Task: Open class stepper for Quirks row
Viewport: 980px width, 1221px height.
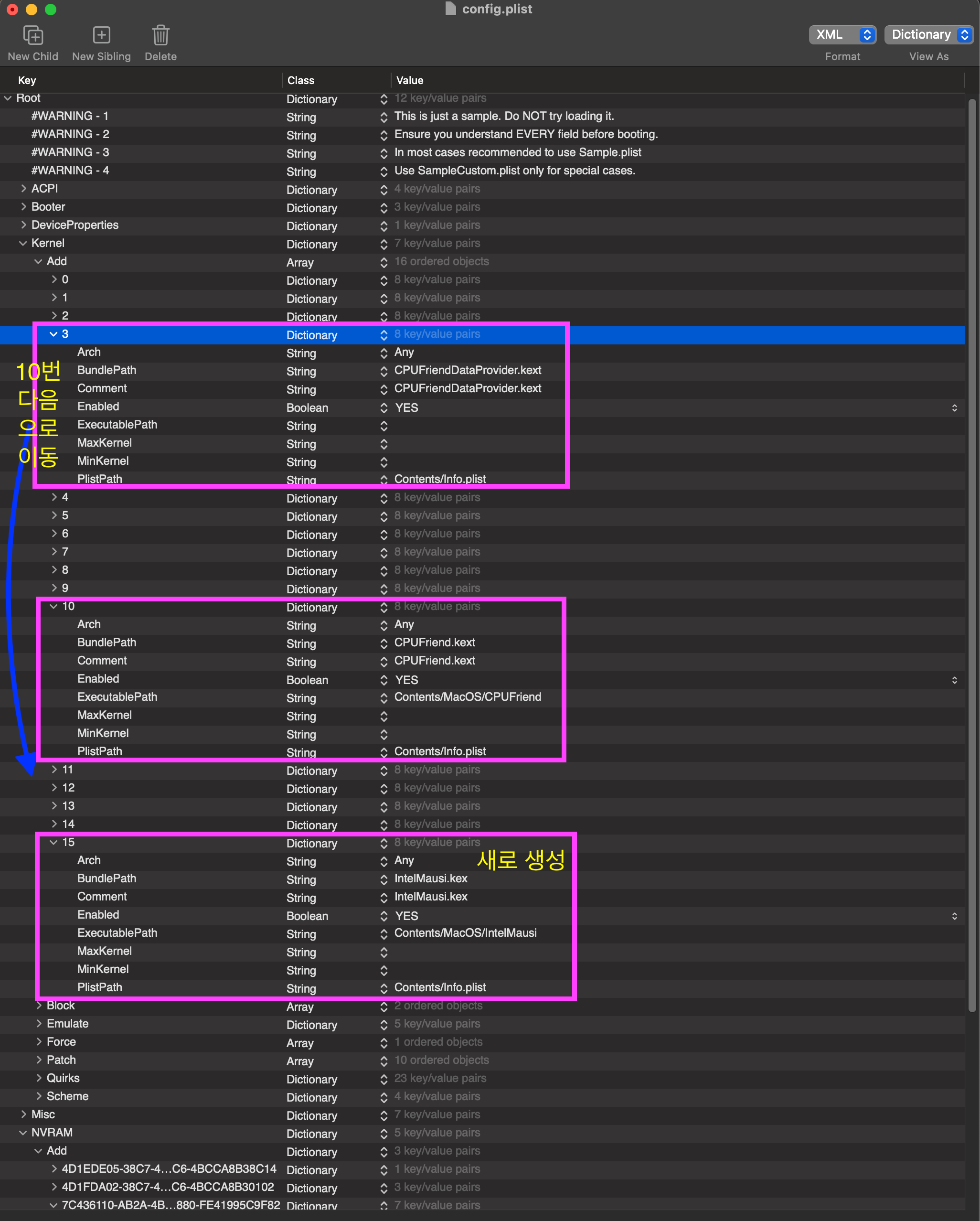Action: 384,1079
